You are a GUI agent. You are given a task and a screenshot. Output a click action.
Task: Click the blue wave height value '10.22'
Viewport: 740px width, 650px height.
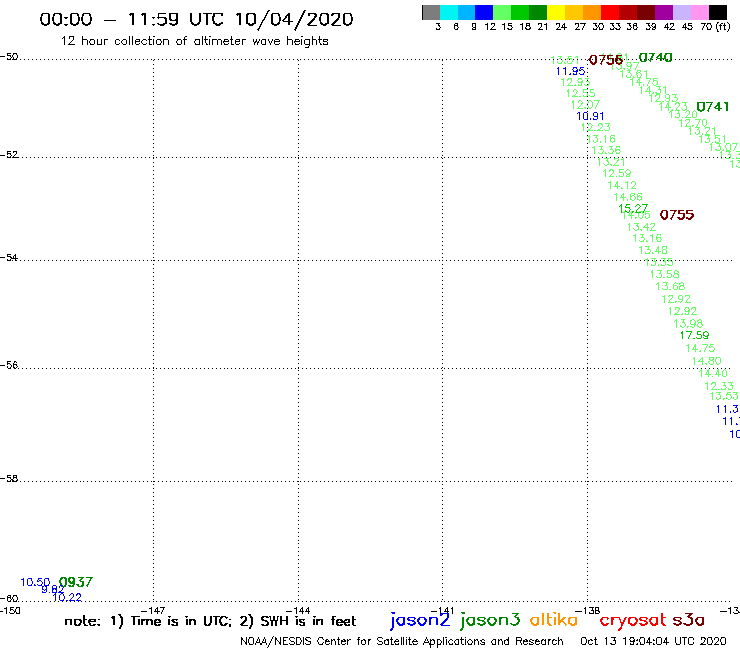[67, 598]
